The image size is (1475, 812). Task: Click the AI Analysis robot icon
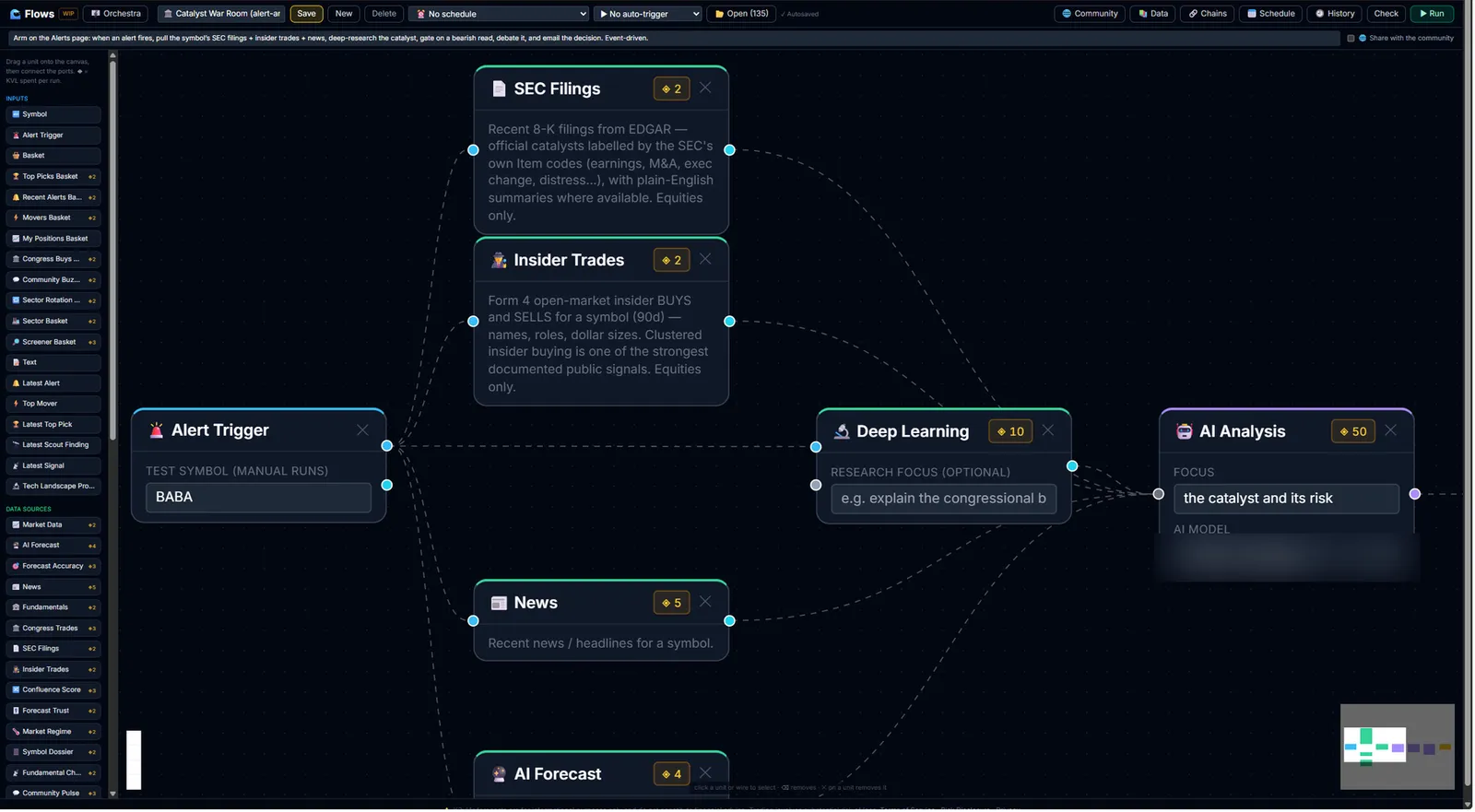[1185, 431]
